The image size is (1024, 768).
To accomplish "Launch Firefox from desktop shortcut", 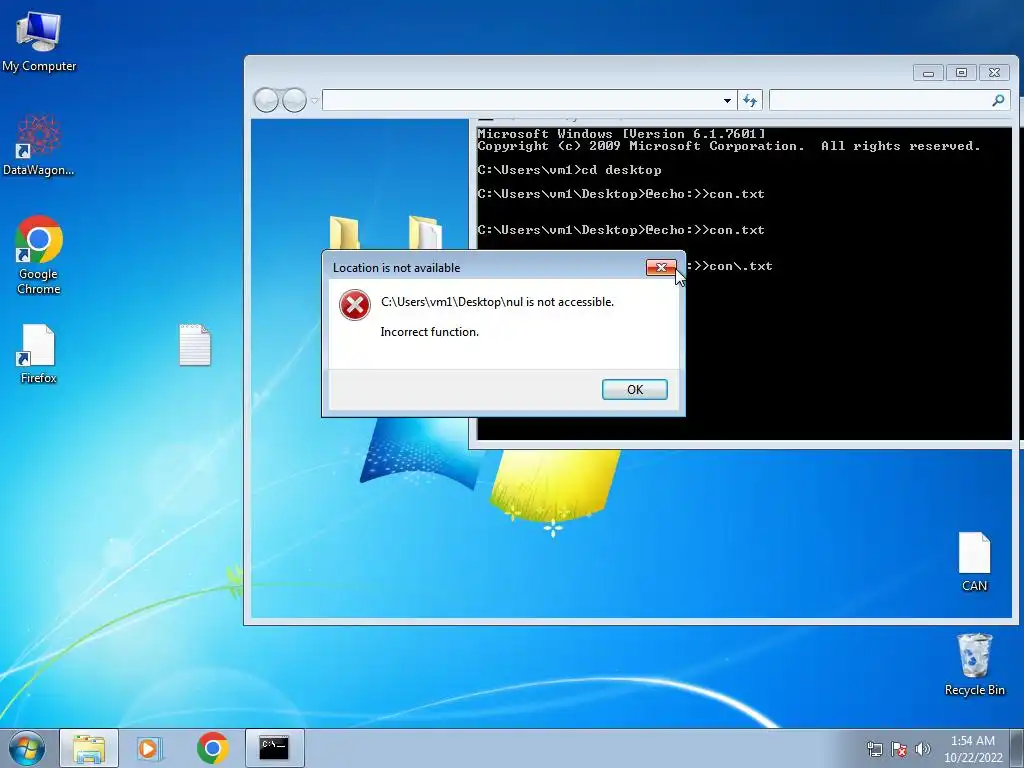I will (x=39, y=353).
